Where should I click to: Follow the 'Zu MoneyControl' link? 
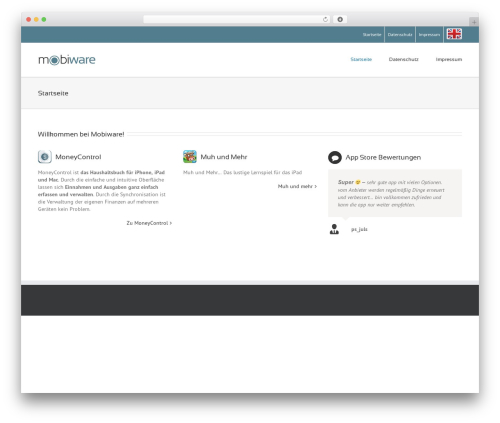coord(149,223)
